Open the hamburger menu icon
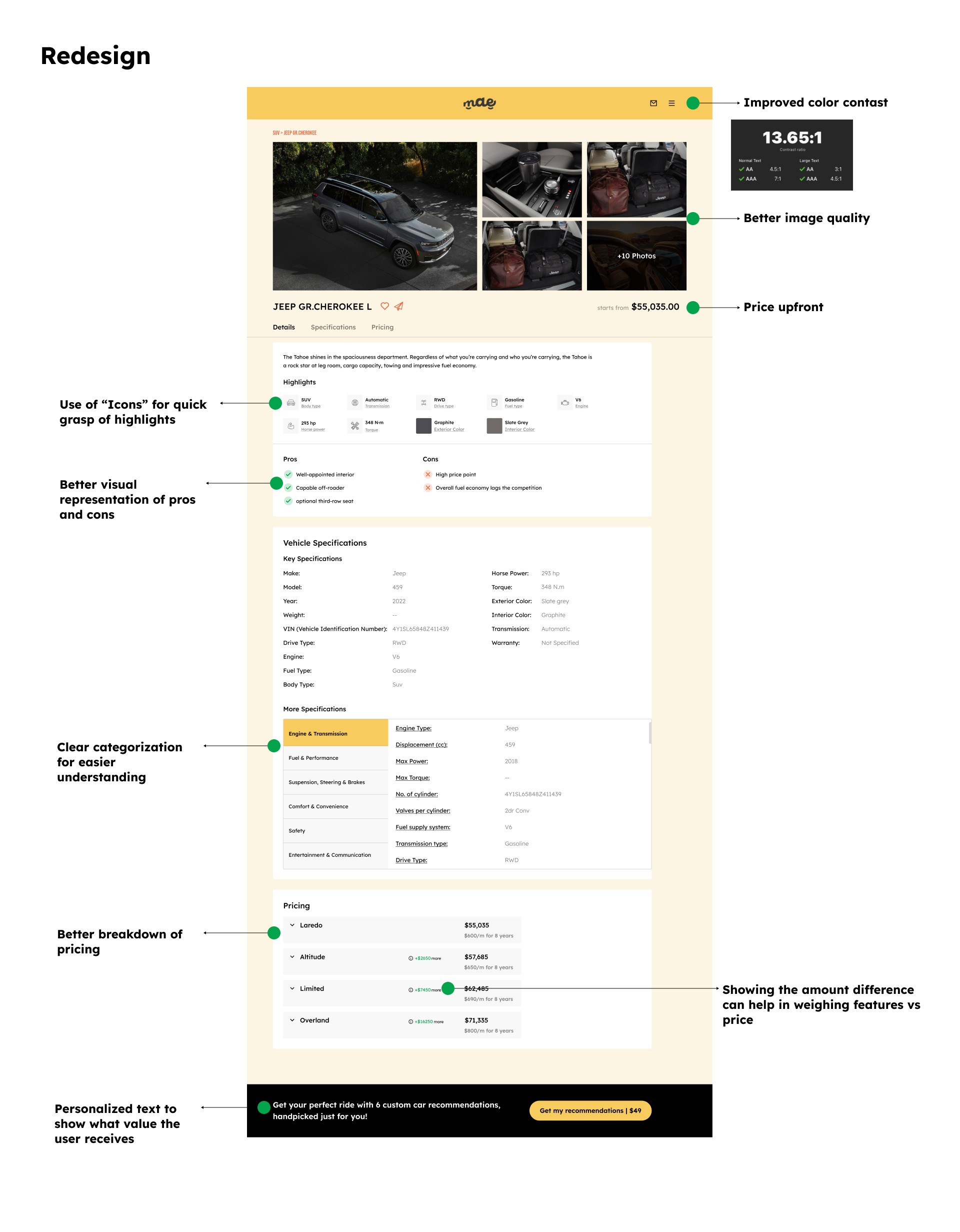960x1232 pixels. (671, 103)
